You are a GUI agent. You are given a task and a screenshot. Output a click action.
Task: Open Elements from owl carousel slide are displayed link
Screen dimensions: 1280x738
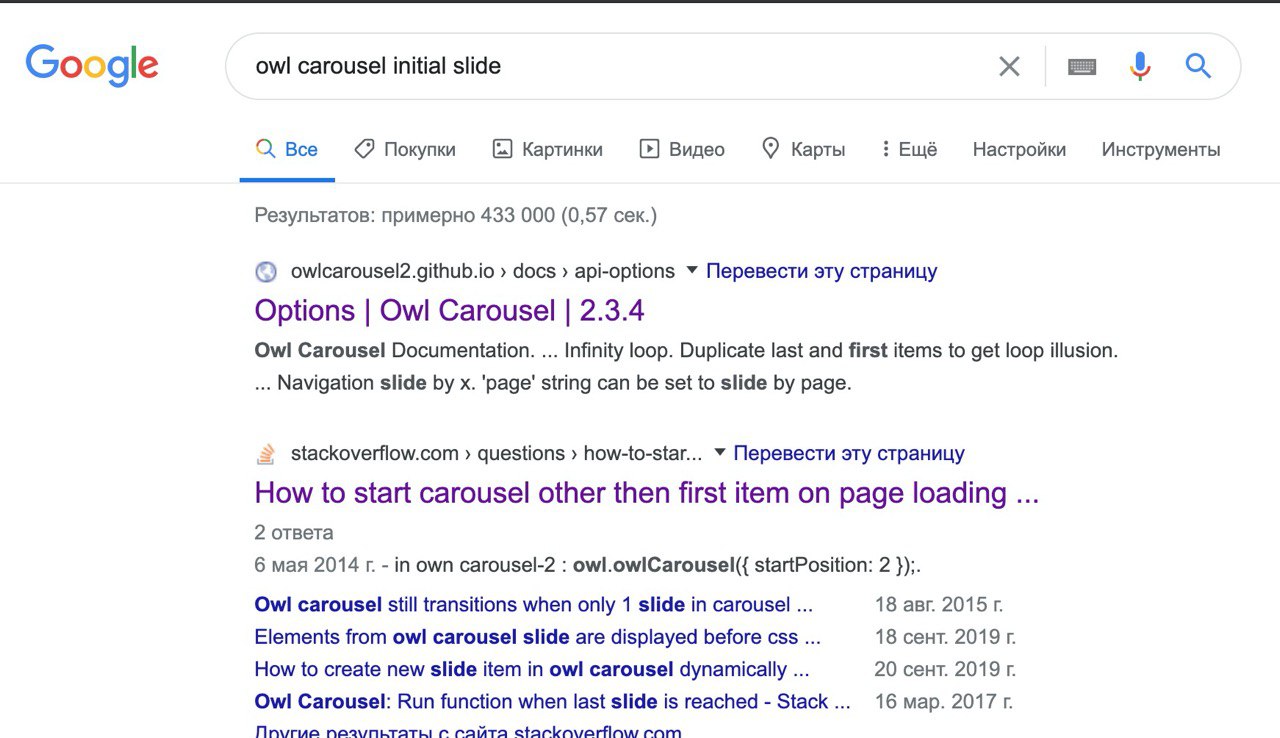(538, 637)
